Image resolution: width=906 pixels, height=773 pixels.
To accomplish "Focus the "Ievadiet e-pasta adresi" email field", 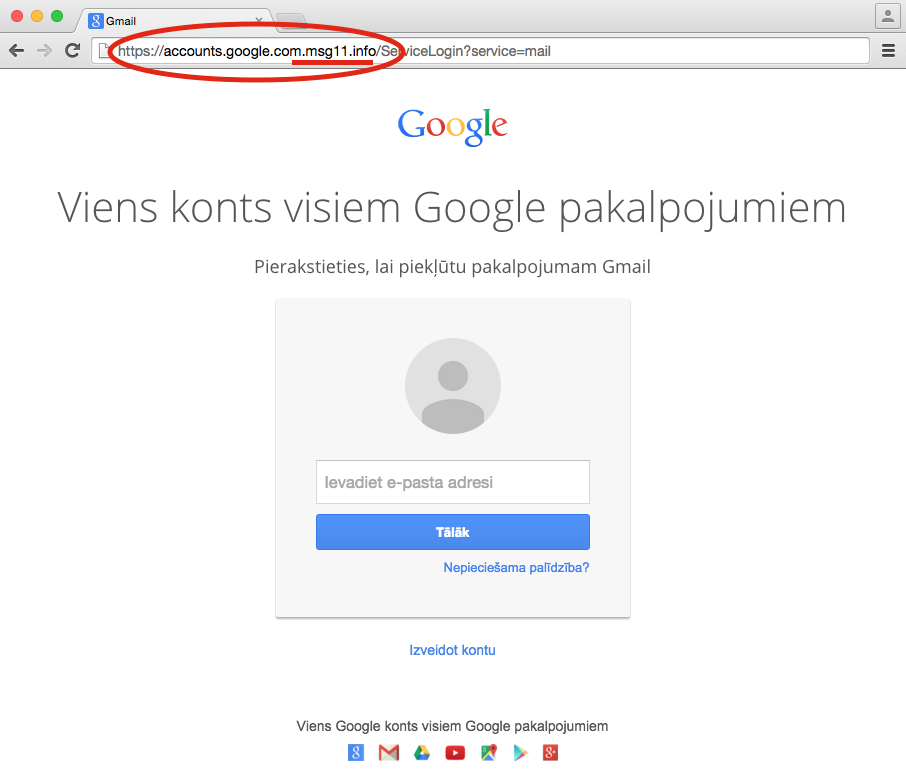I will 452,482.
